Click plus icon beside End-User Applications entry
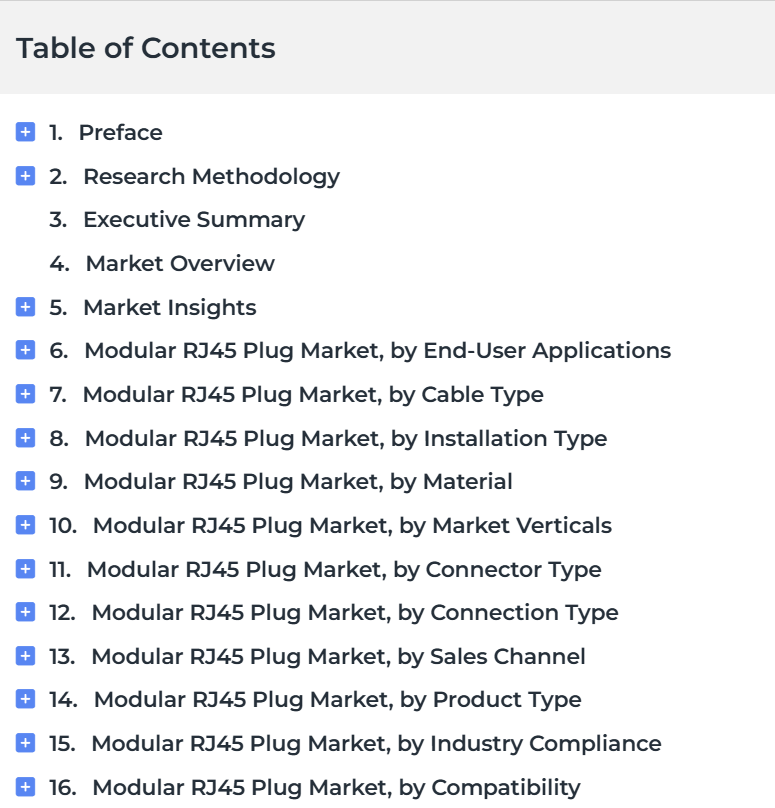775x808 pixels. coord(25,350)
